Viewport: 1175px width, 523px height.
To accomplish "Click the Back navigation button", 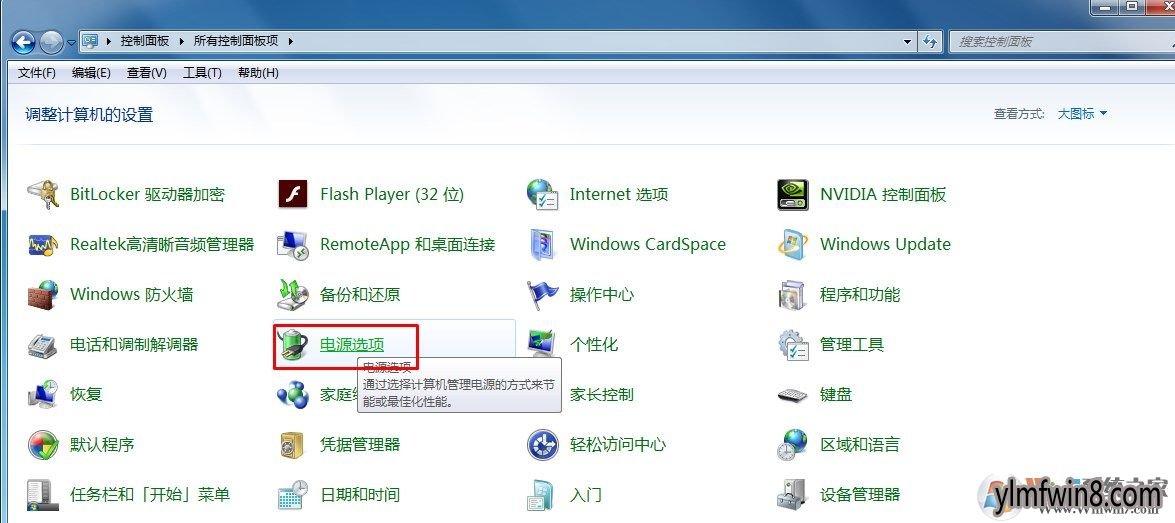I will (x=25, y=41).
